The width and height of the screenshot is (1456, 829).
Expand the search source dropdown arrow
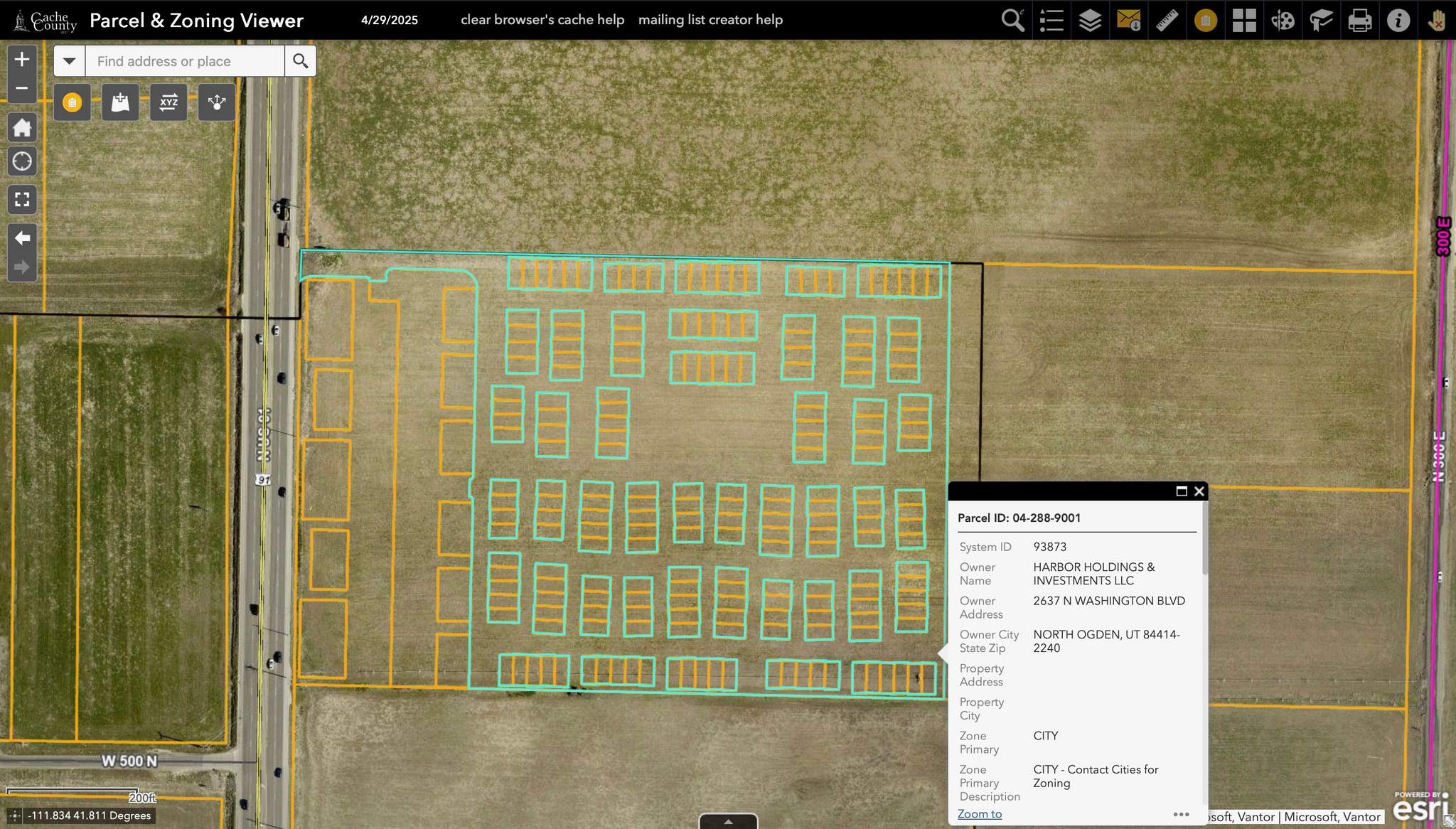point(69,61)
